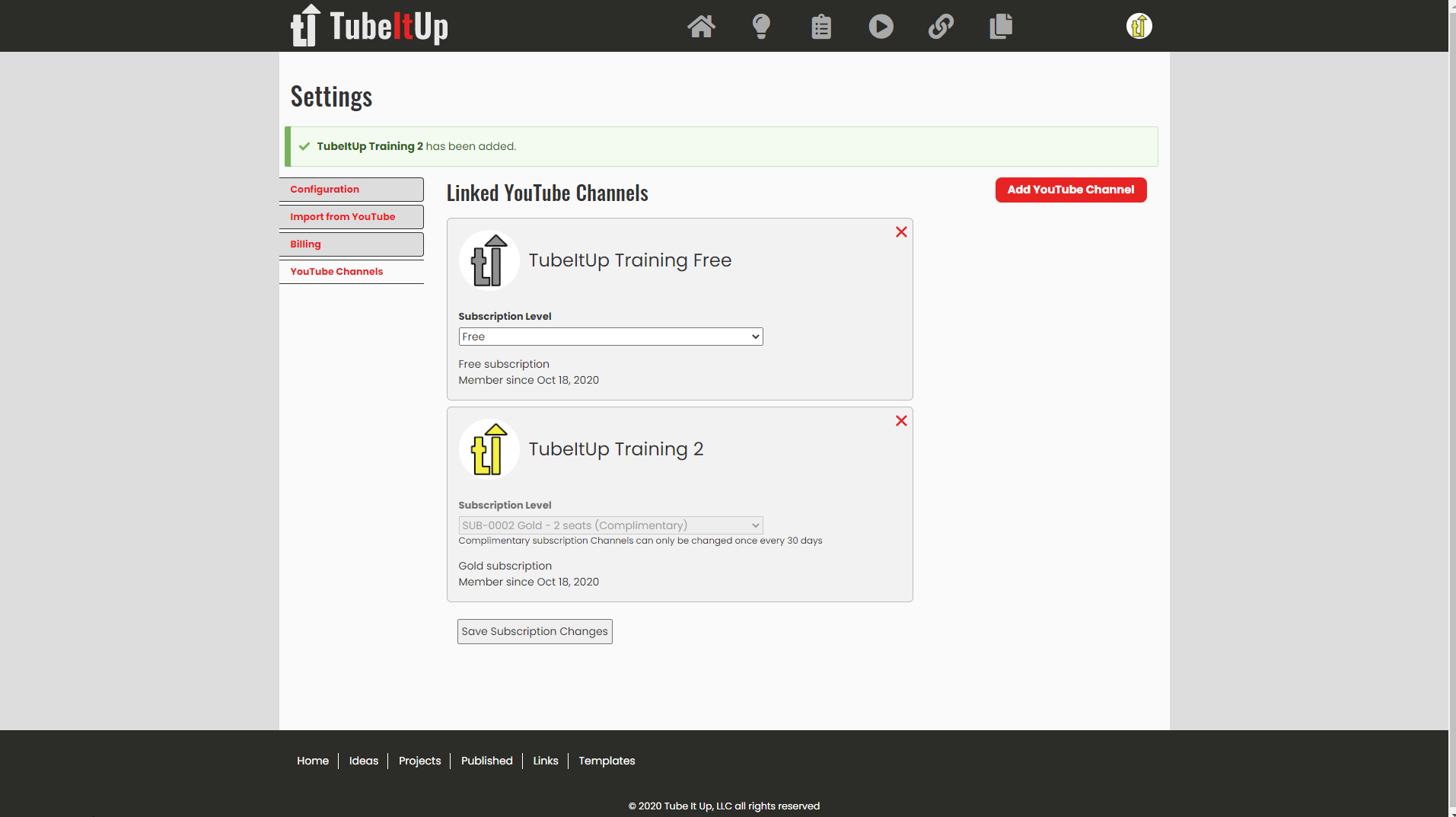Screen dimensions: 1456x817
Task: Remove TubeItUp Training 2 channel with red X
Action: [901, 421]
